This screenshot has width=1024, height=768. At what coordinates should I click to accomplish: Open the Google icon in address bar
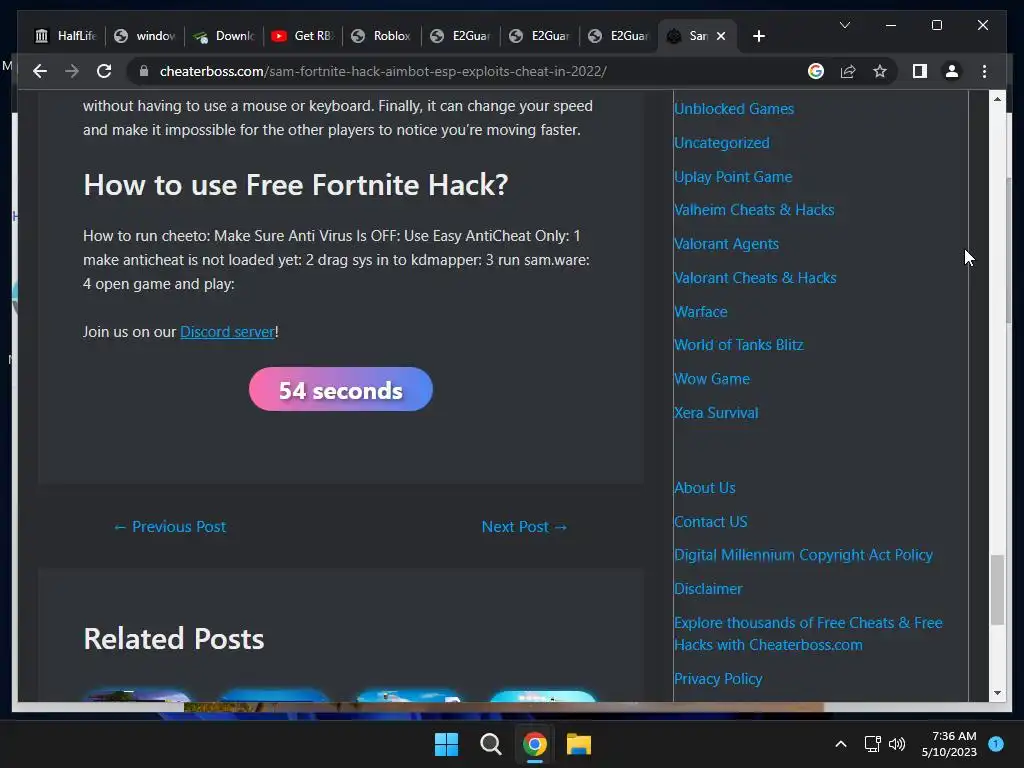[816, 71]
